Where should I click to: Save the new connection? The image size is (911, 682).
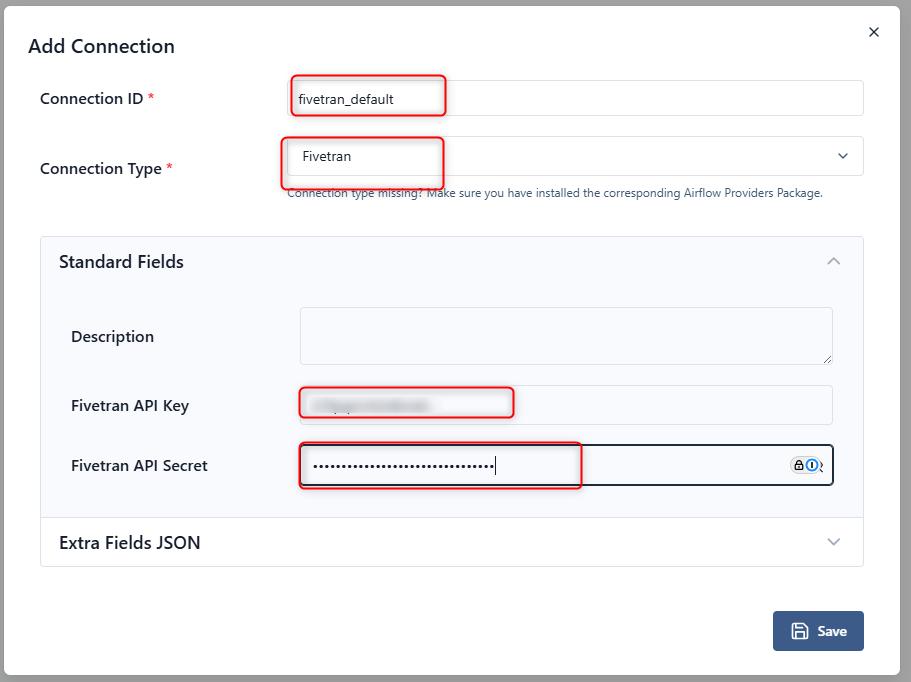coord(818,631)
